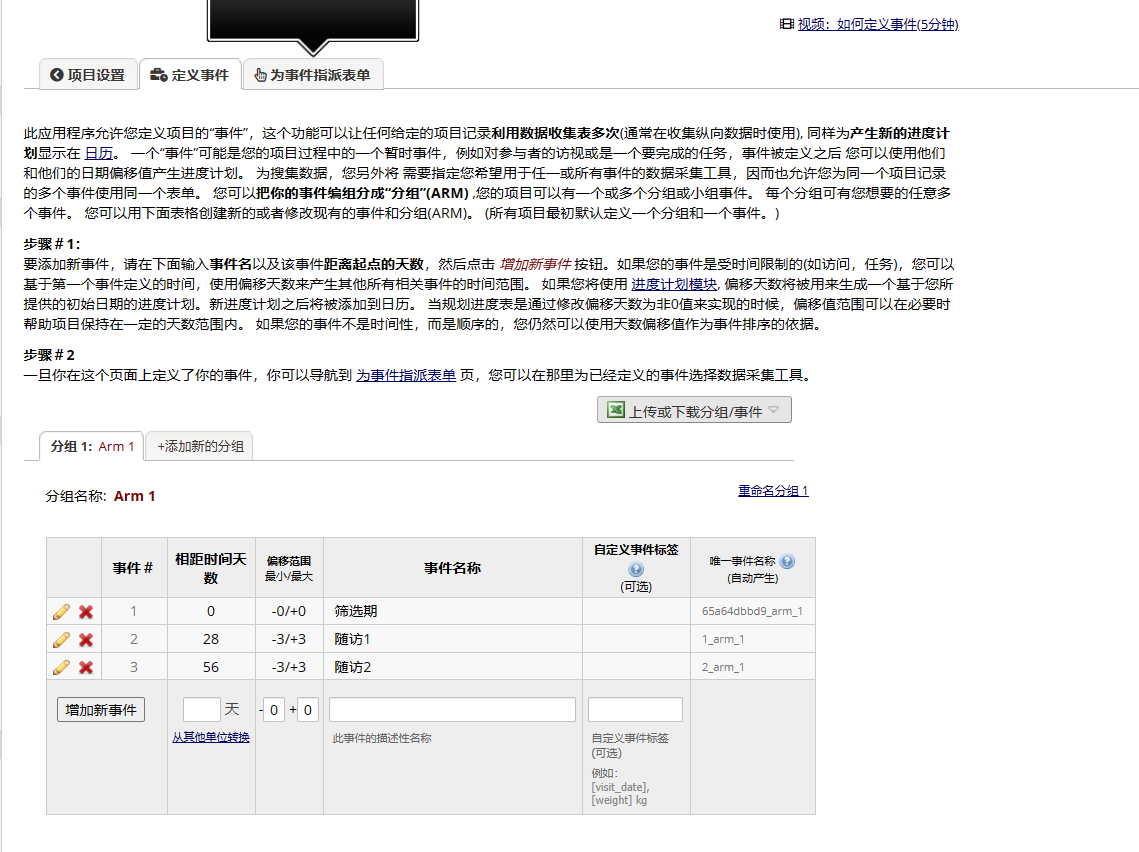Switch to the 项目设置 tab
The height and width of the screenshot is (852, 1139).
(88, 74)
